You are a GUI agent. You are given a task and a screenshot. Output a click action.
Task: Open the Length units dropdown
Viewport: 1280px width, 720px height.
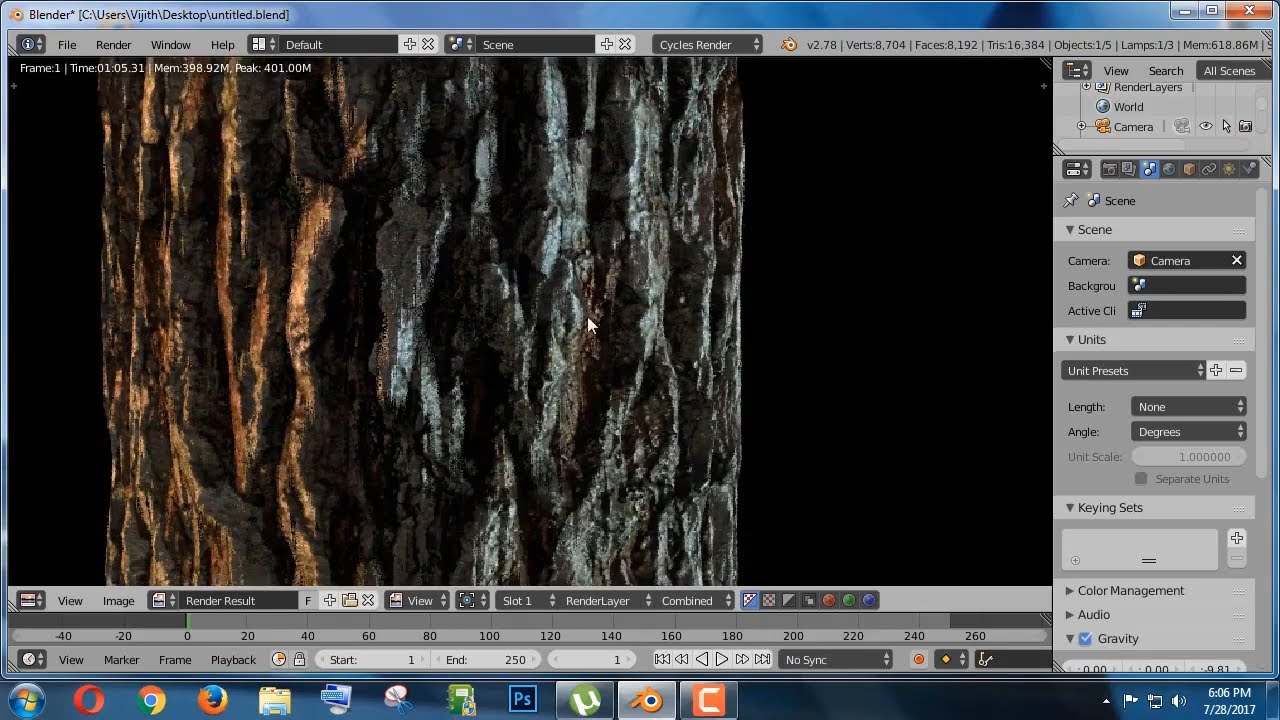point(1189,407)
